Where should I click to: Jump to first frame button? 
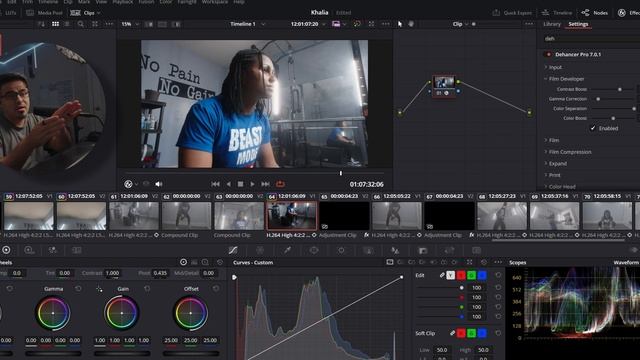pyautogui.click(x=216, y=184)
